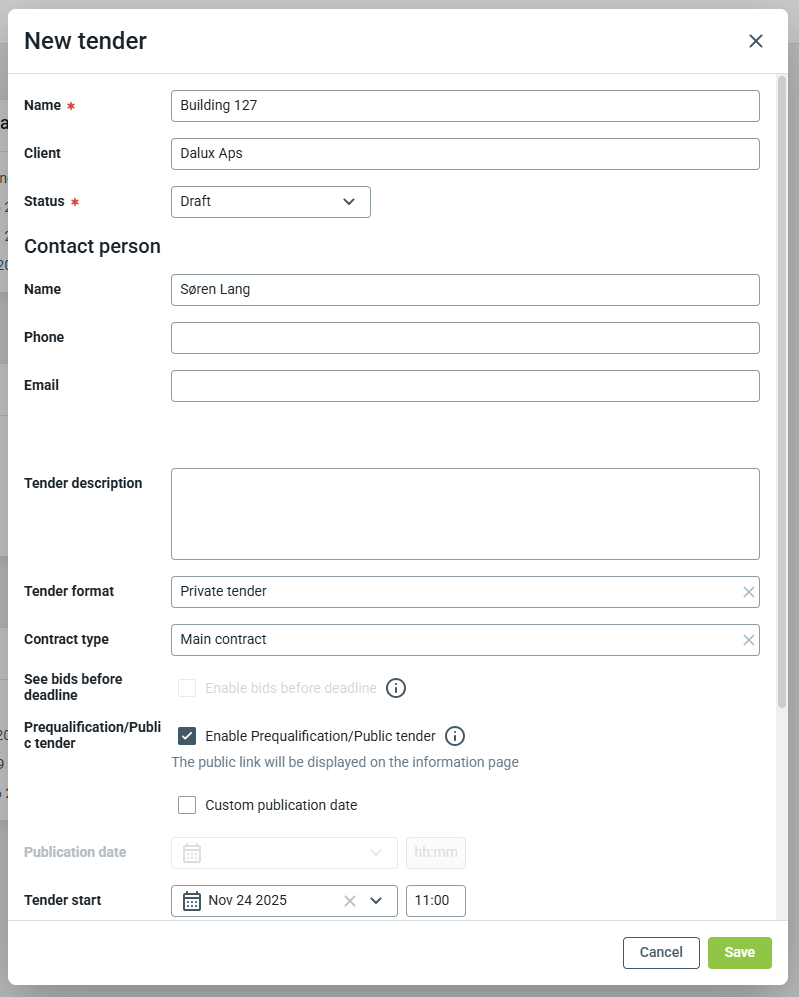
Task: Clear the Tender start date with X
Action: [350, 901]
